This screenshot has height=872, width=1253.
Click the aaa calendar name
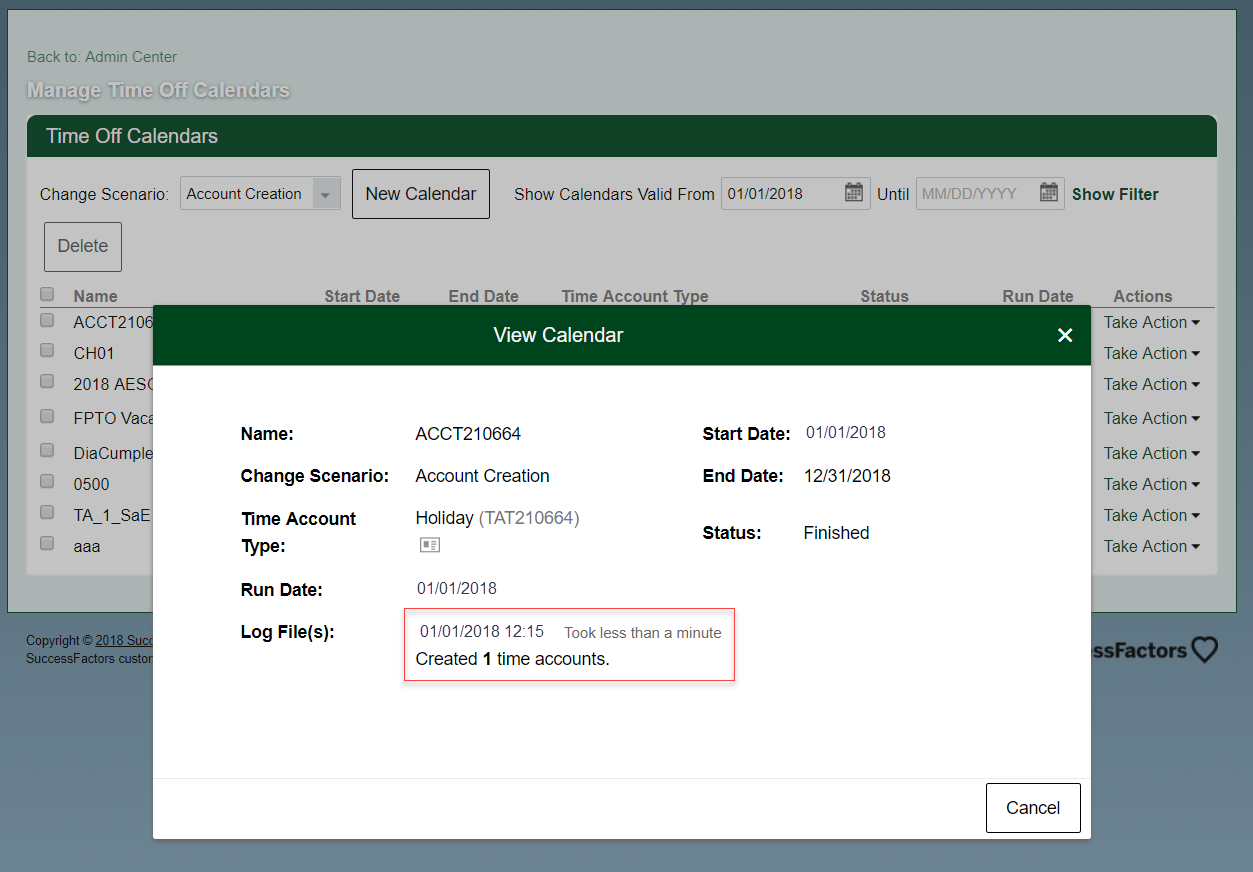(87, 546)
